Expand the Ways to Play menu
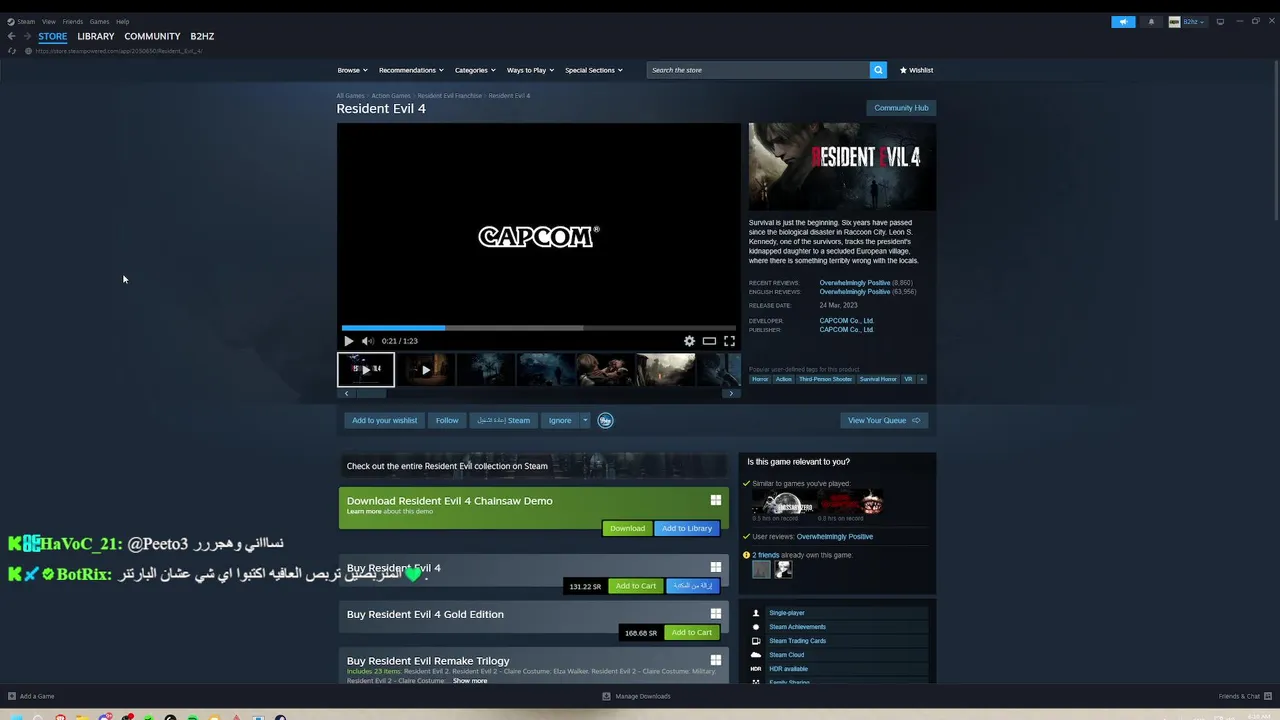Image resolution: width=1280 pixels, height=720 pixels. point(530,70)
